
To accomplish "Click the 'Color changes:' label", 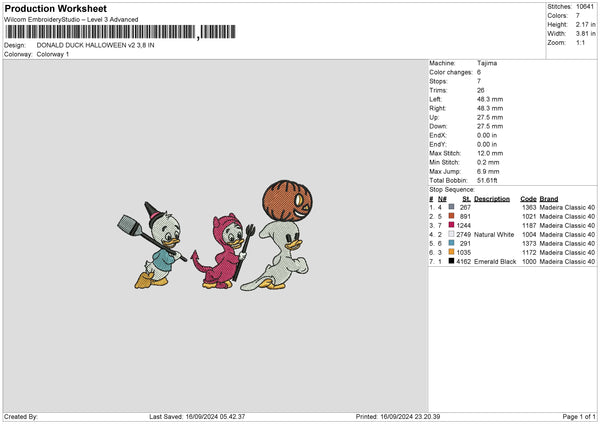I will [451, 72].
